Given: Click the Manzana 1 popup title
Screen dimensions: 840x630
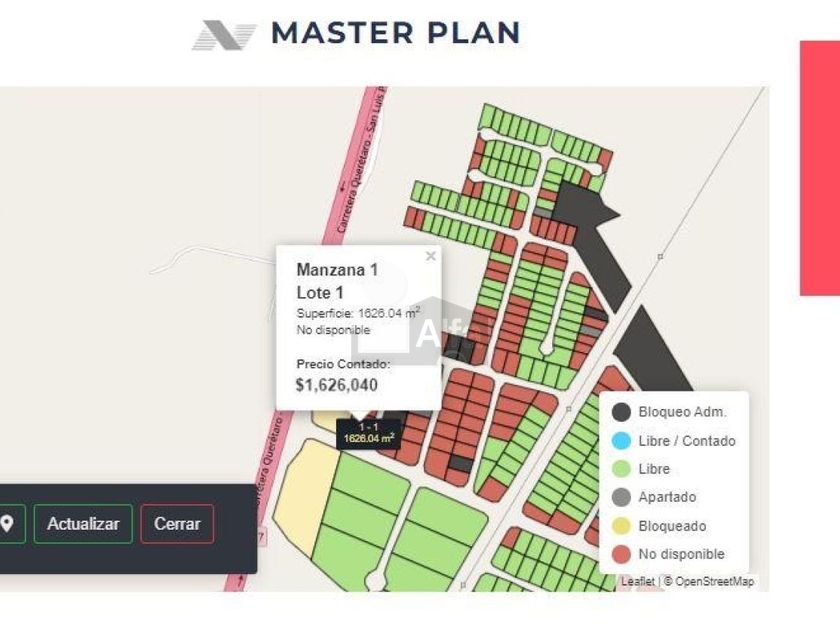Looking at the screenshot, I should [337, 270].
